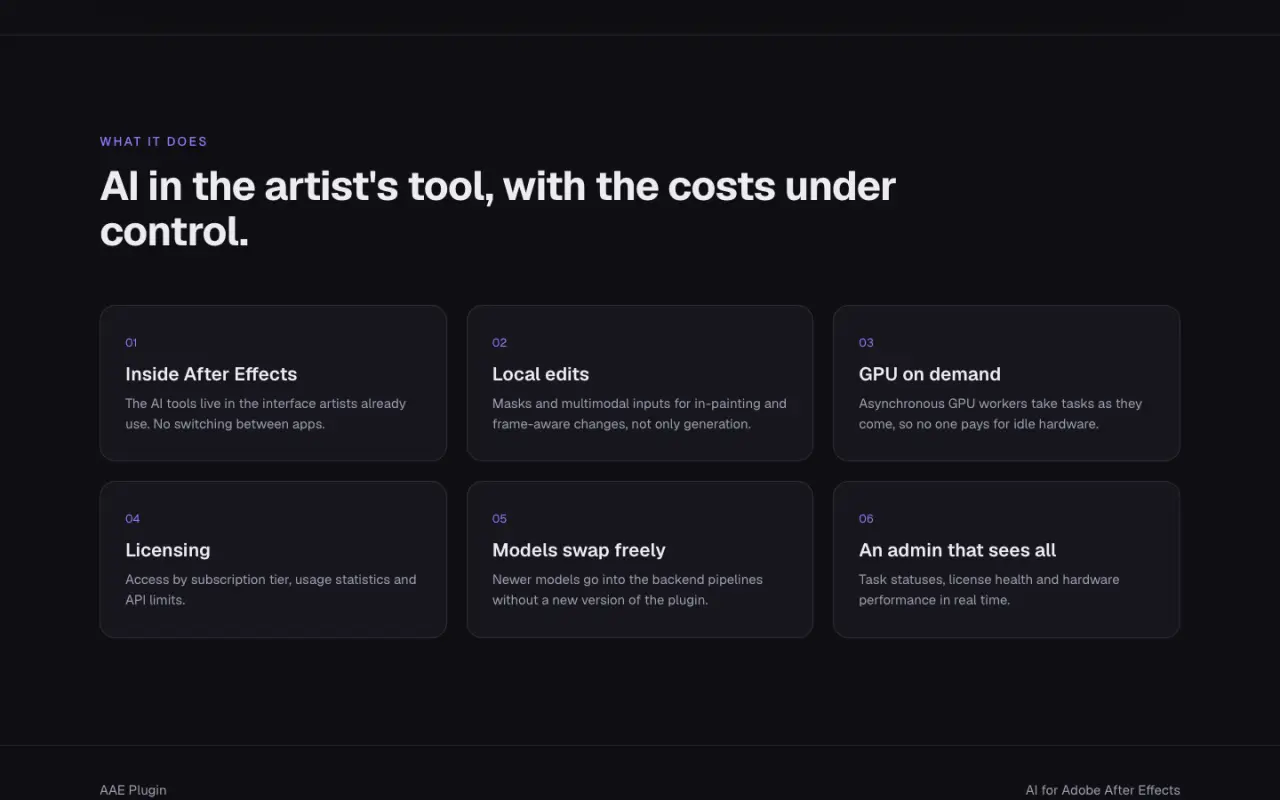Click card number 02 label
Screen dimensions: 1280x800
tap(500, 343)
